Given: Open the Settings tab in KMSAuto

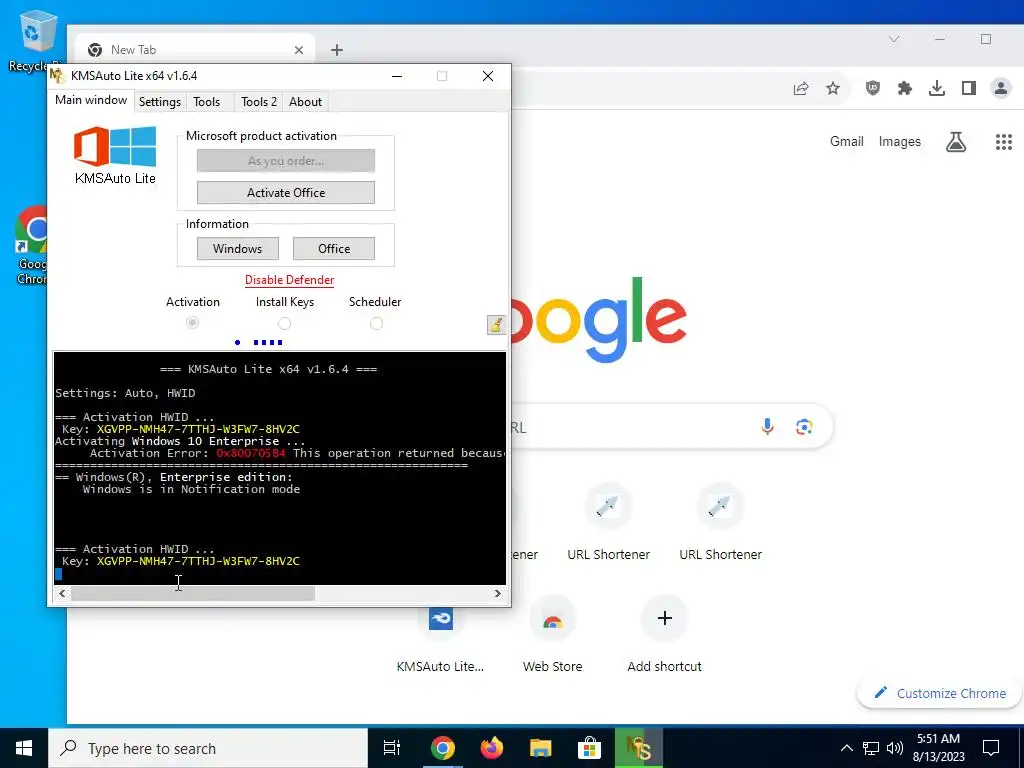Looking at the screenshot, I should (x=160, y=102).
